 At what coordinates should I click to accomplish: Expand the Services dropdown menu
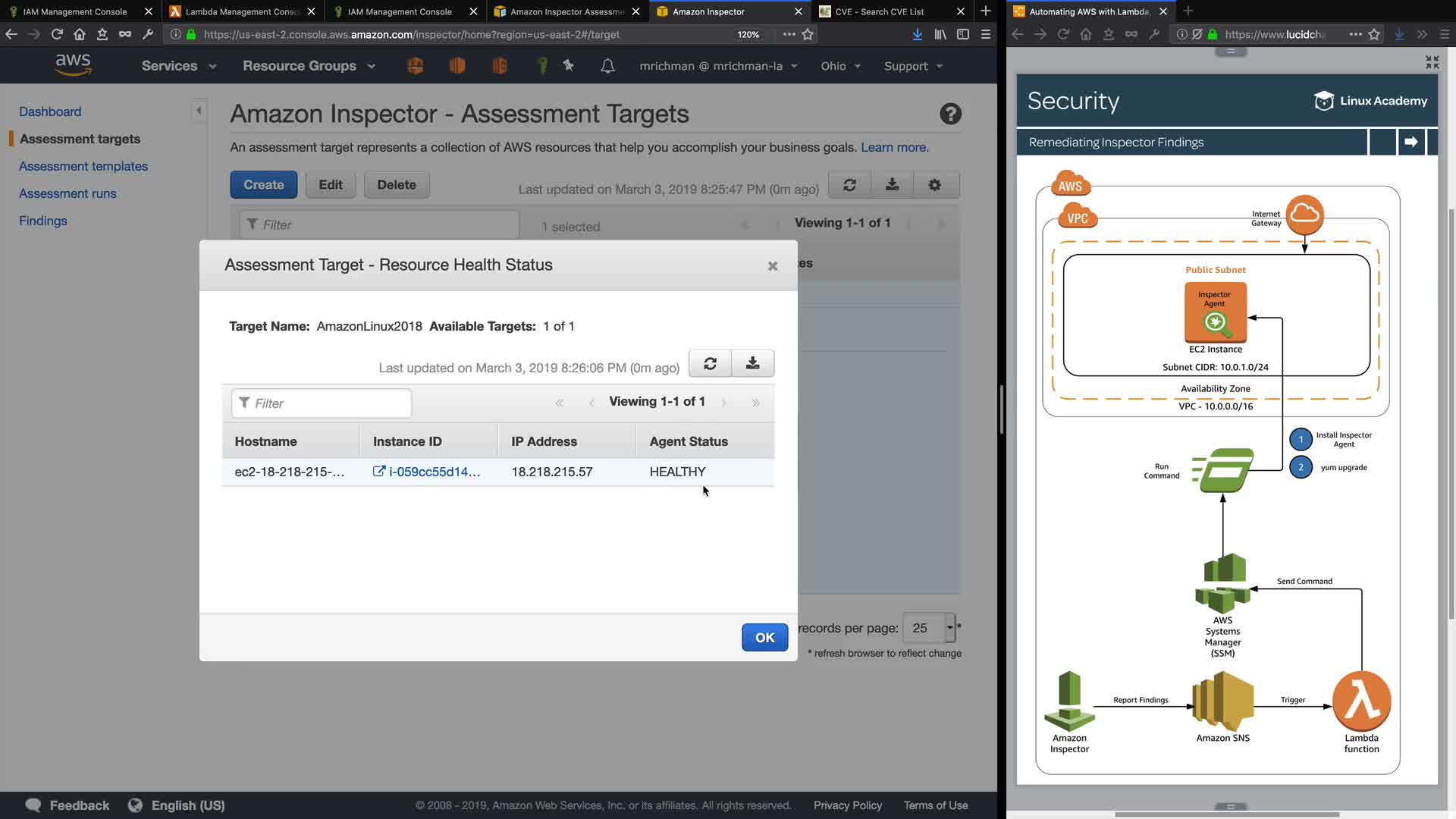(x=179, y=66)
